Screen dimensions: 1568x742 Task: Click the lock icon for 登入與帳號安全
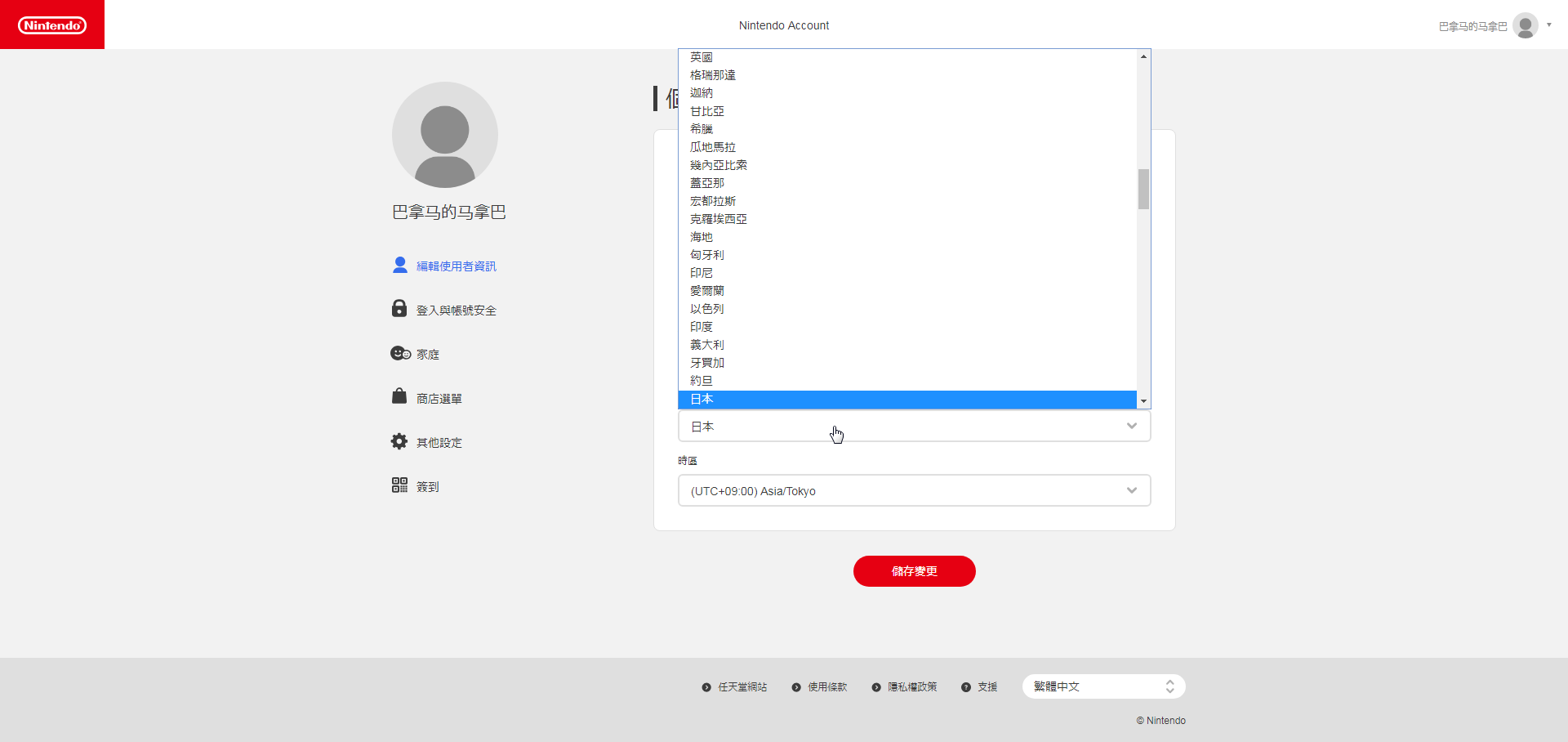tap(399, 309)
